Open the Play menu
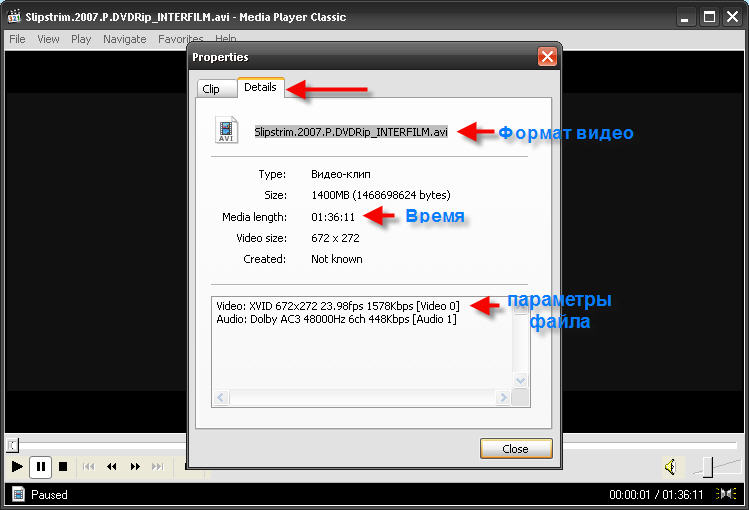 pyautogui.click(x=81, y=39)
